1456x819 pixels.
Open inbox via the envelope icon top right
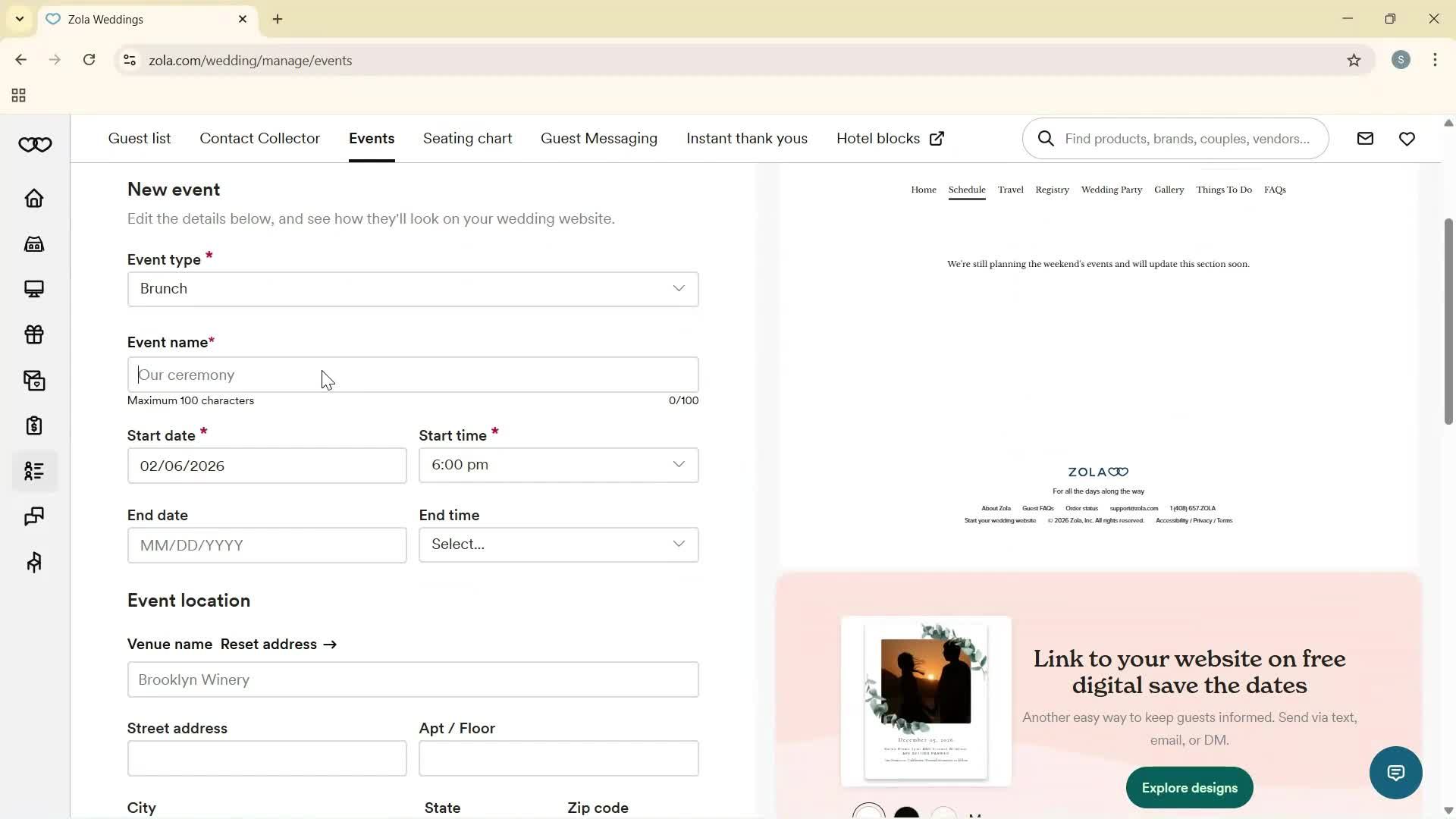pos(1365,138)
